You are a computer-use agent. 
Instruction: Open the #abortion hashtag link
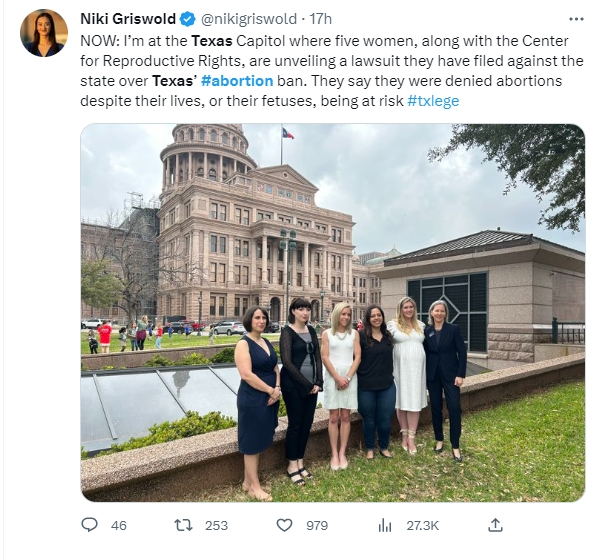coord(237,81)
